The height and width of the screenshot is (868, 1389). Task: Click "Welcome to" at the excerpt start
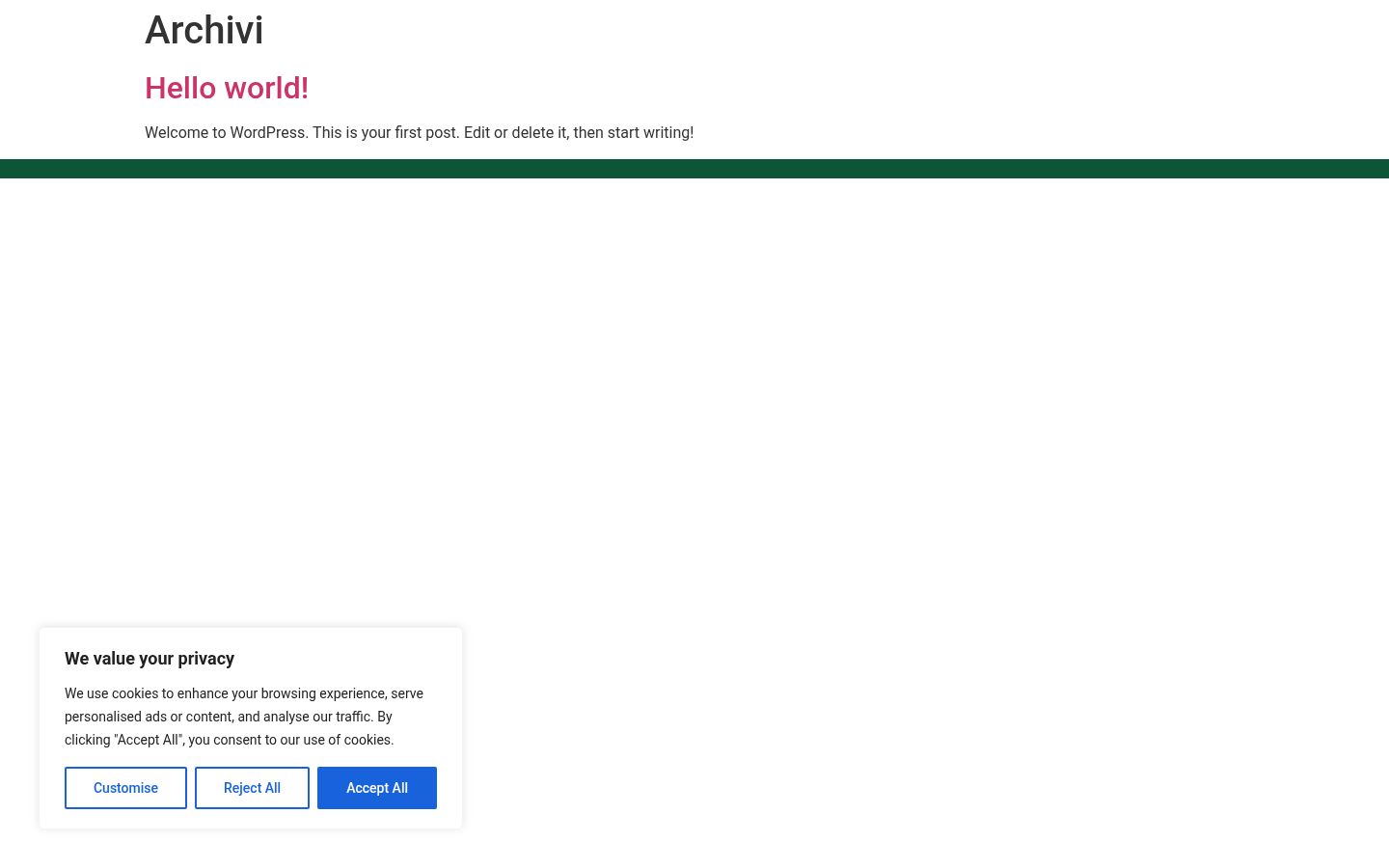tap(185, 133)
